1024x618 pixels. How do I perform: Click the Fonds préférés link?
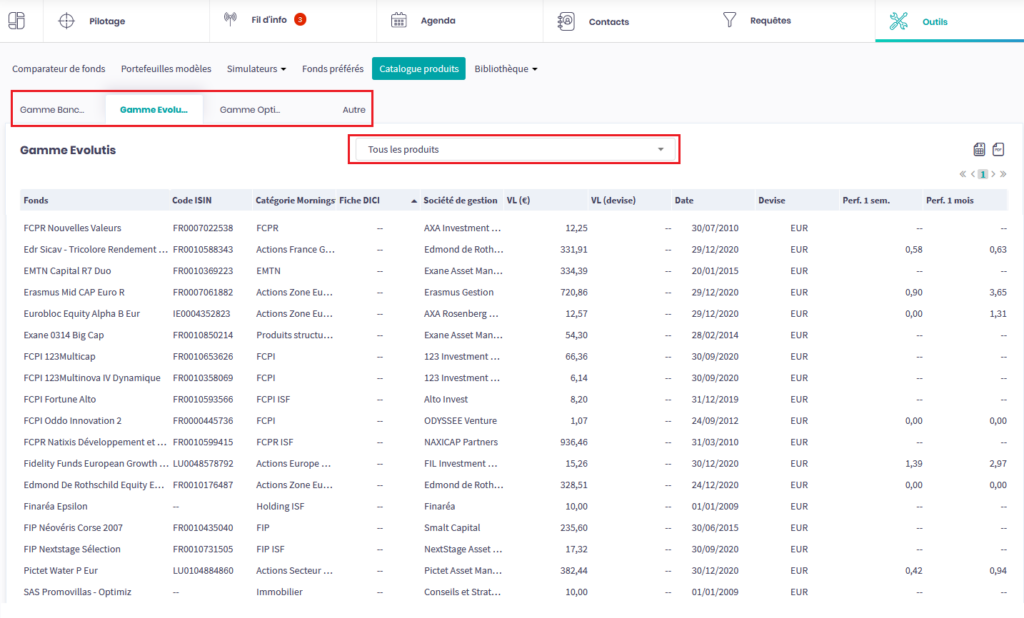coord(332,69)
